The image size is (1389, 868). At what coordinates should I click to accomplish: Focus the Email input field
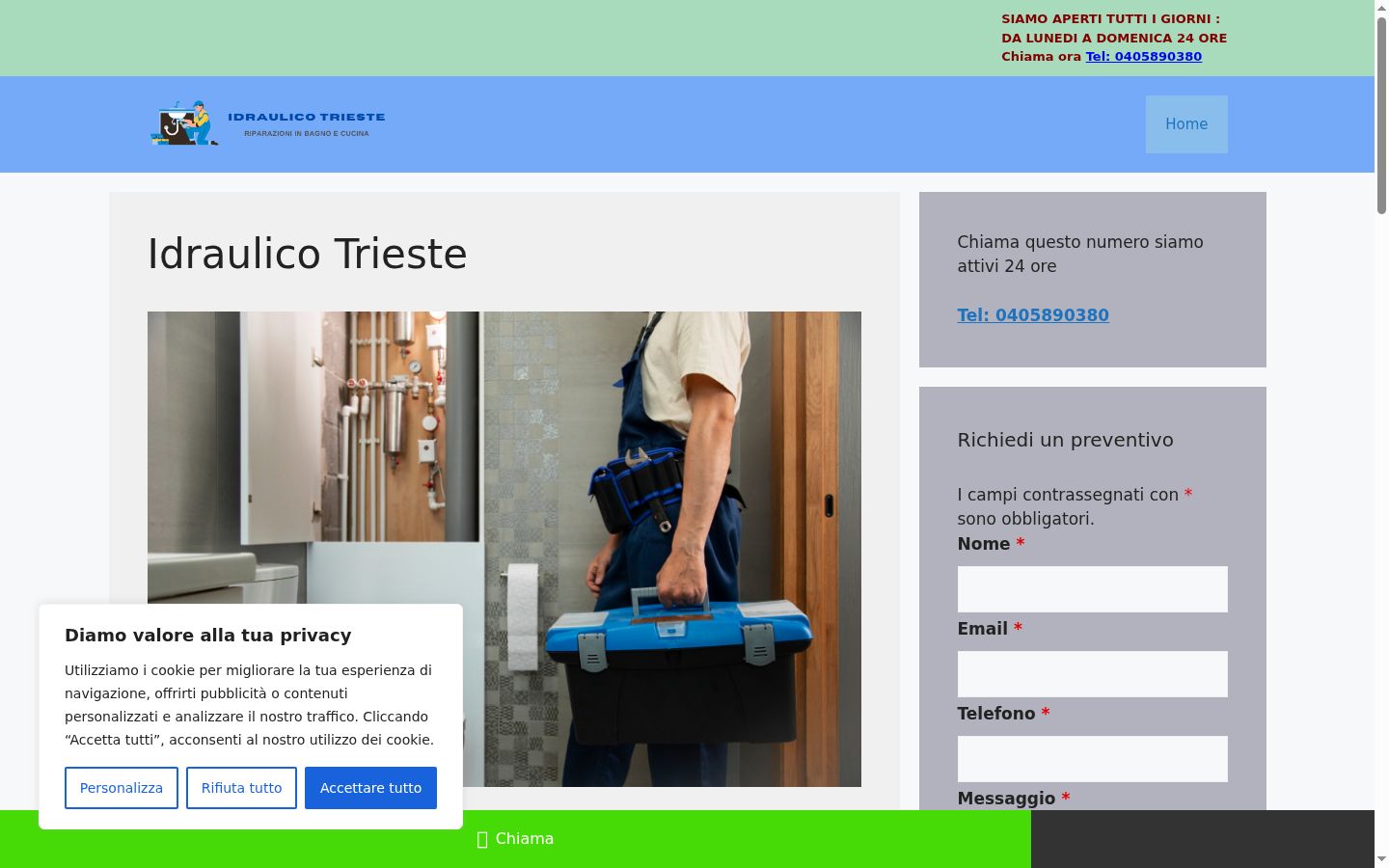1093,674
